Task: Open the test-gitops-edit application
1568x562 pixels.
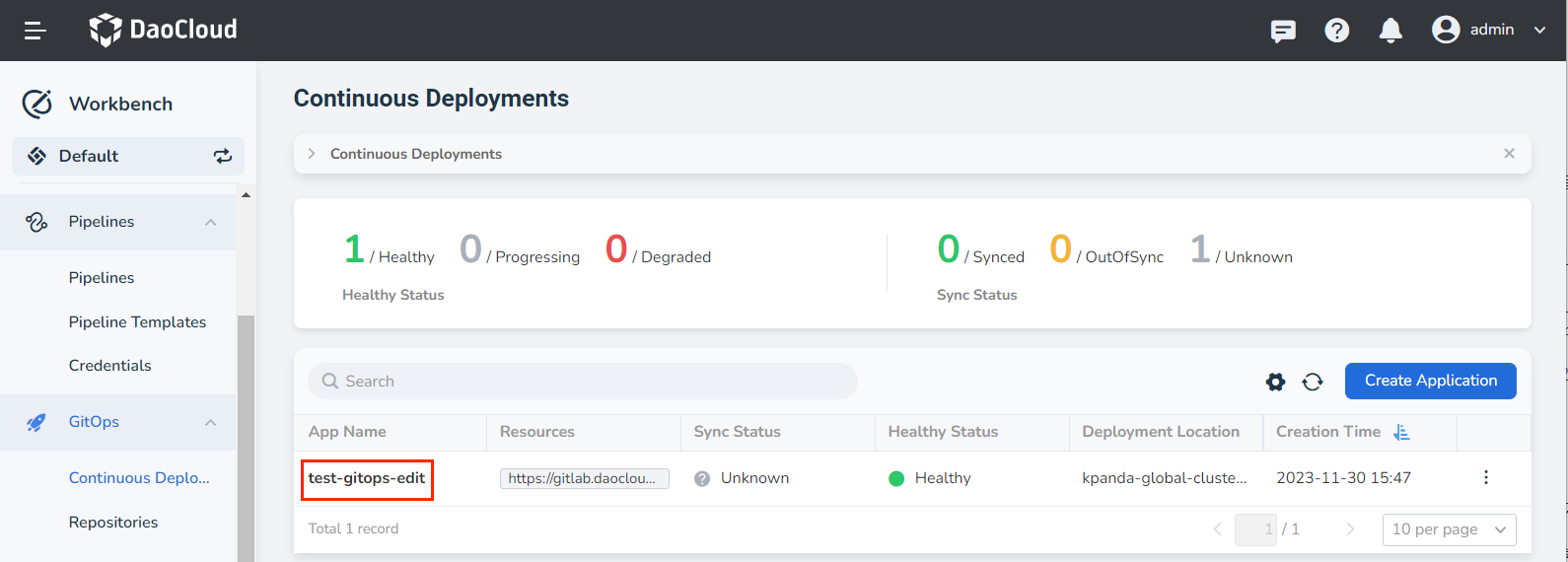Action: coord(367,478)
